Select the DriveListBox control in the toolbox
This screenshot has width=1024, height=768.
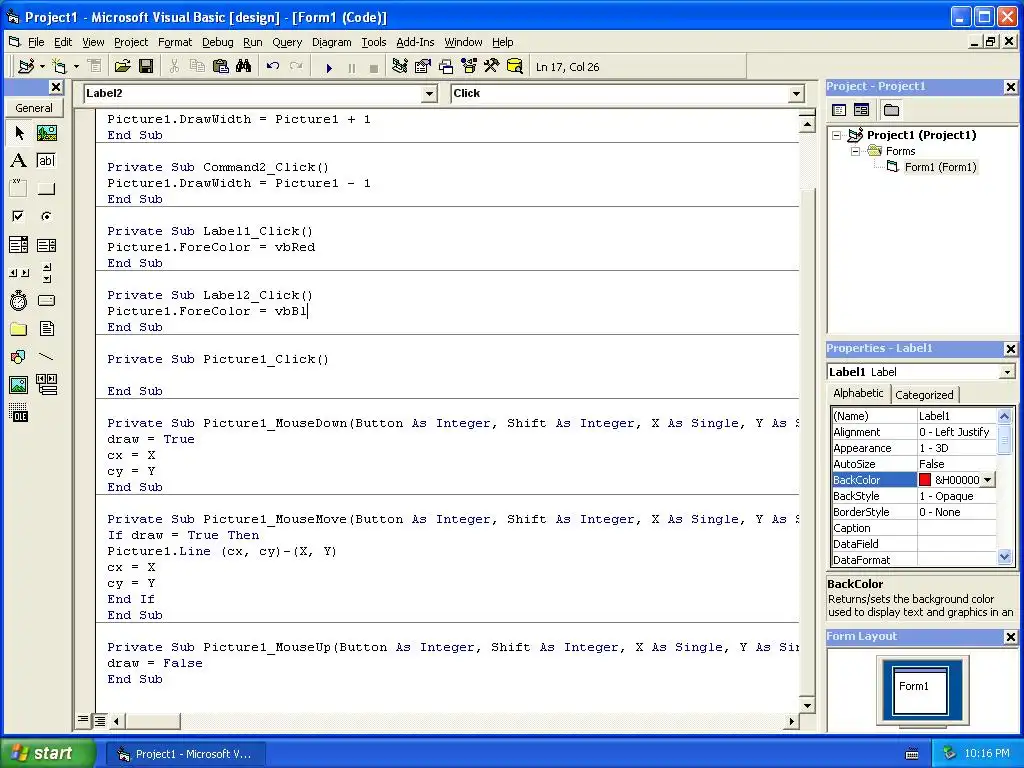point(46,300)
